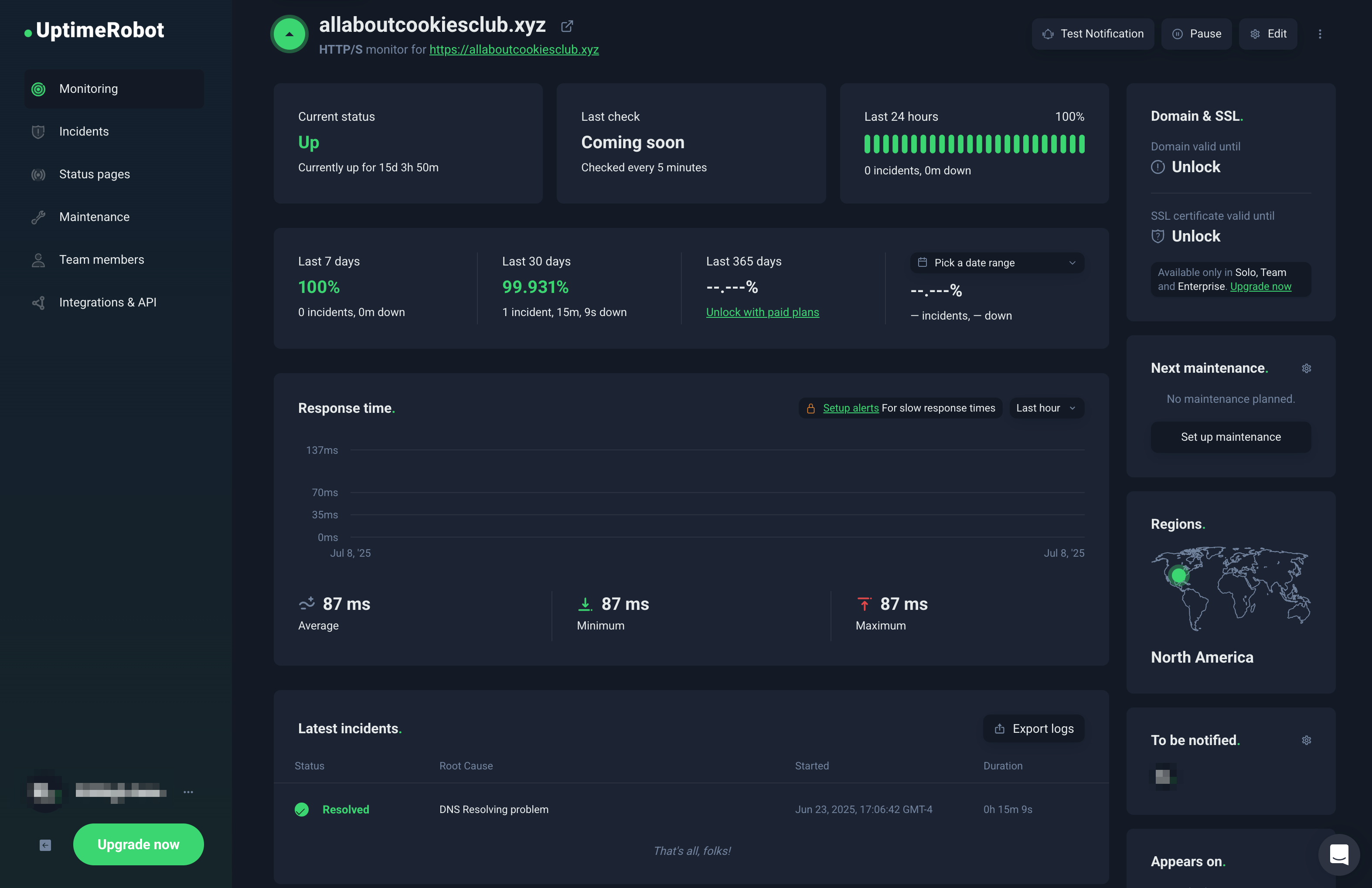Click the 0h 15m 9s duration cell
Image resolution: width=1372 pixels, height=888 pixels.
click(x=1007, y=809)
